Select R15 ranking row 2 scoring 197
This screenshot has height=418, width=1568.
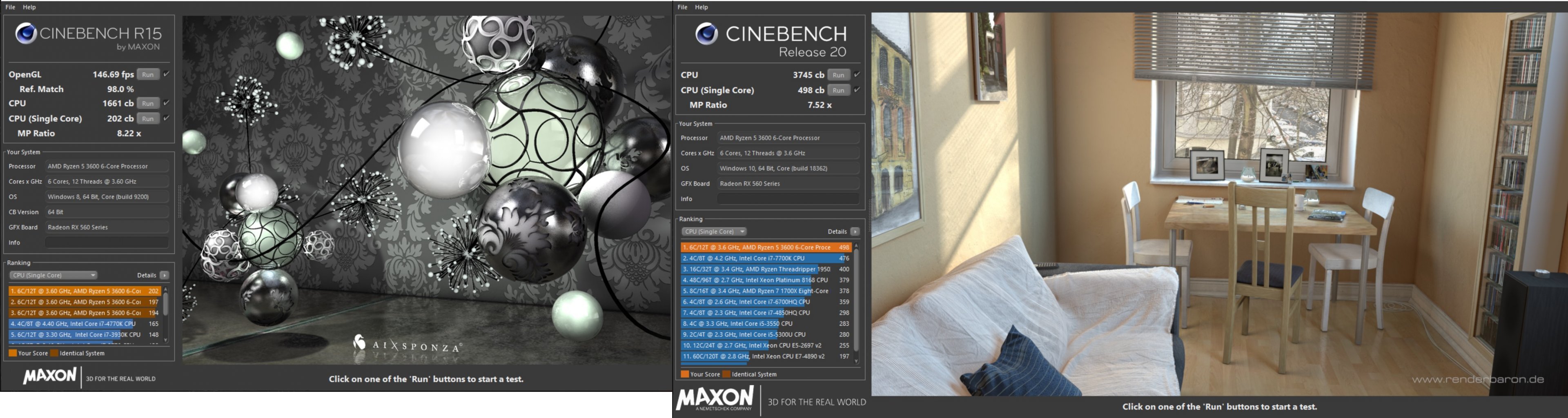85,302
